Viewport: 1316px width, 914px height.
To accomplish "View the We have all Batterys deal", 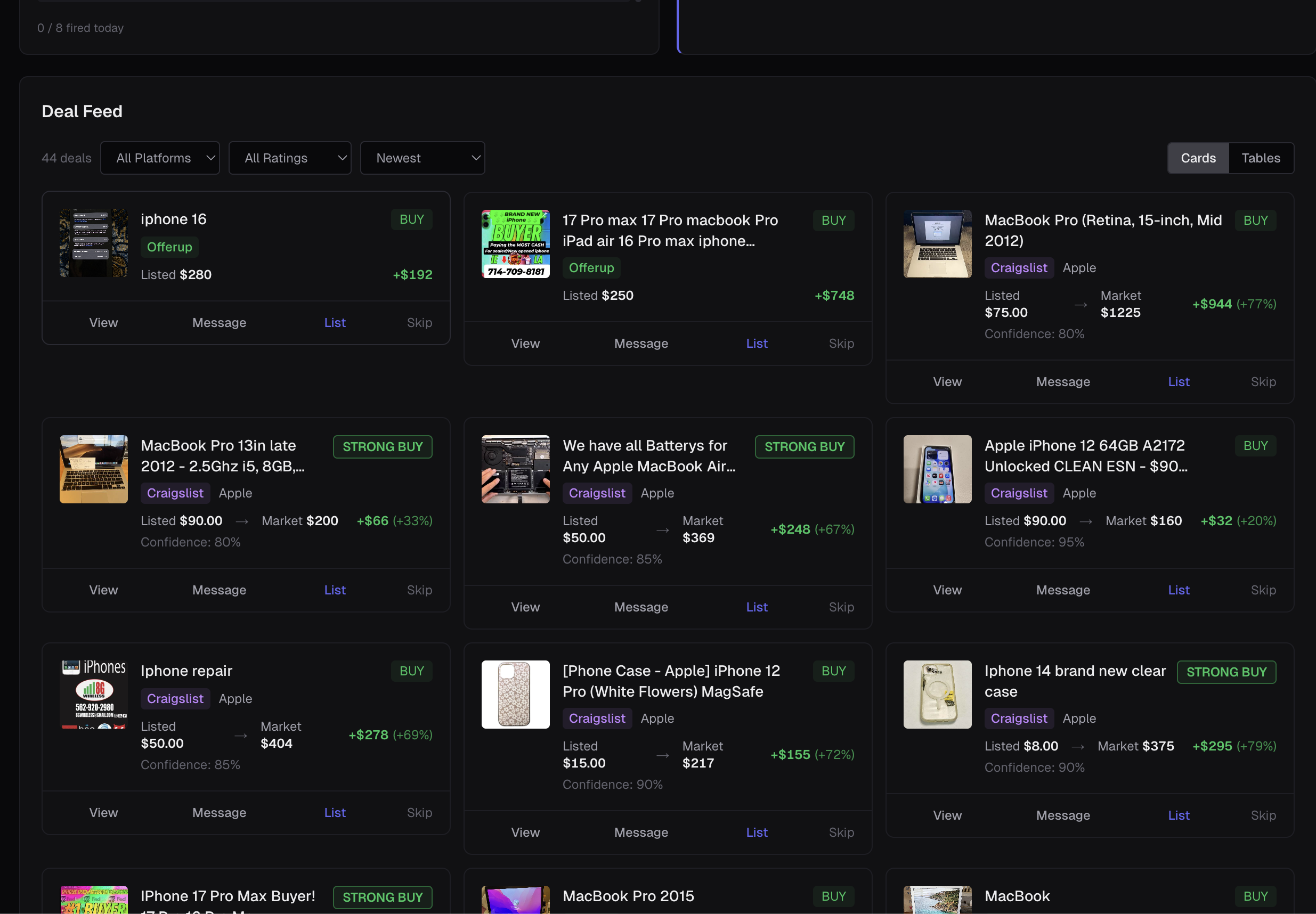I will [x=525, y=607].
